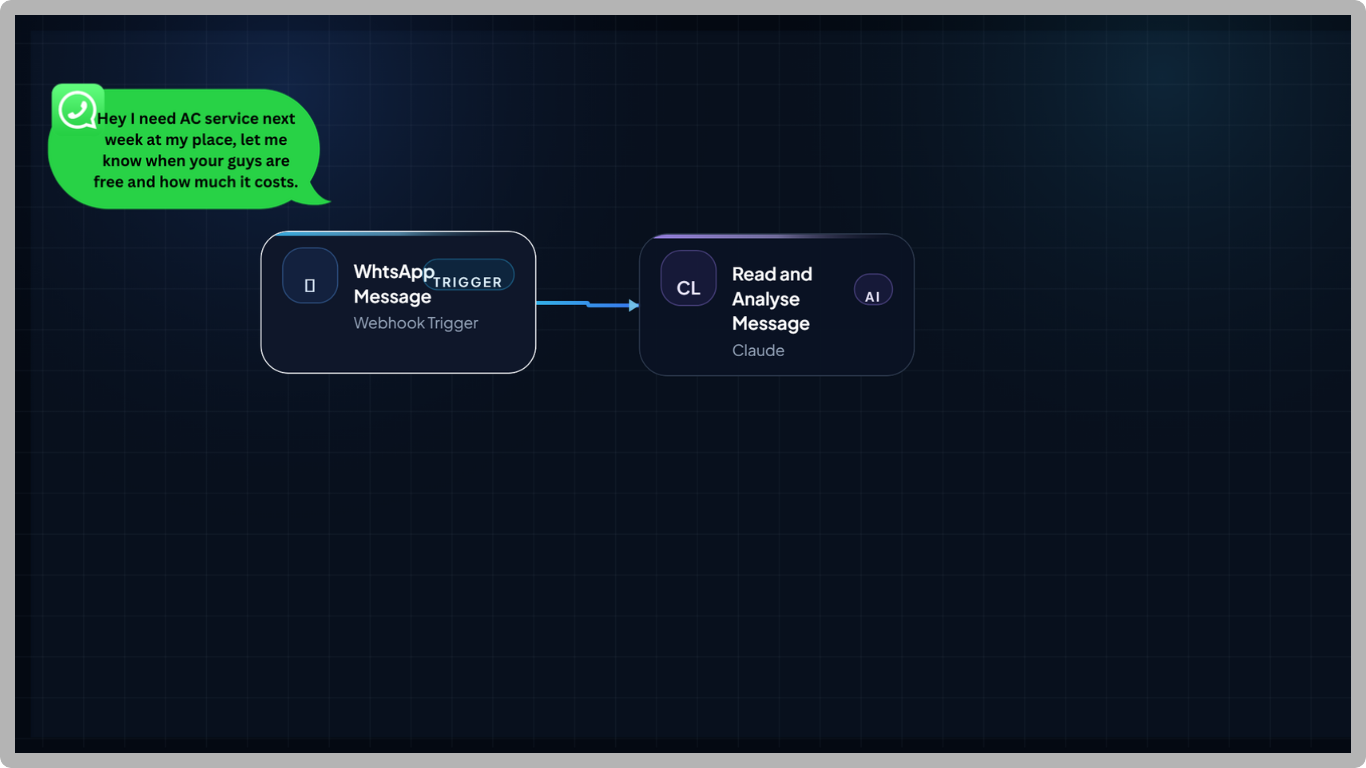
Task: Select the Read and Analyse Message title
Action: pos(772,298)
